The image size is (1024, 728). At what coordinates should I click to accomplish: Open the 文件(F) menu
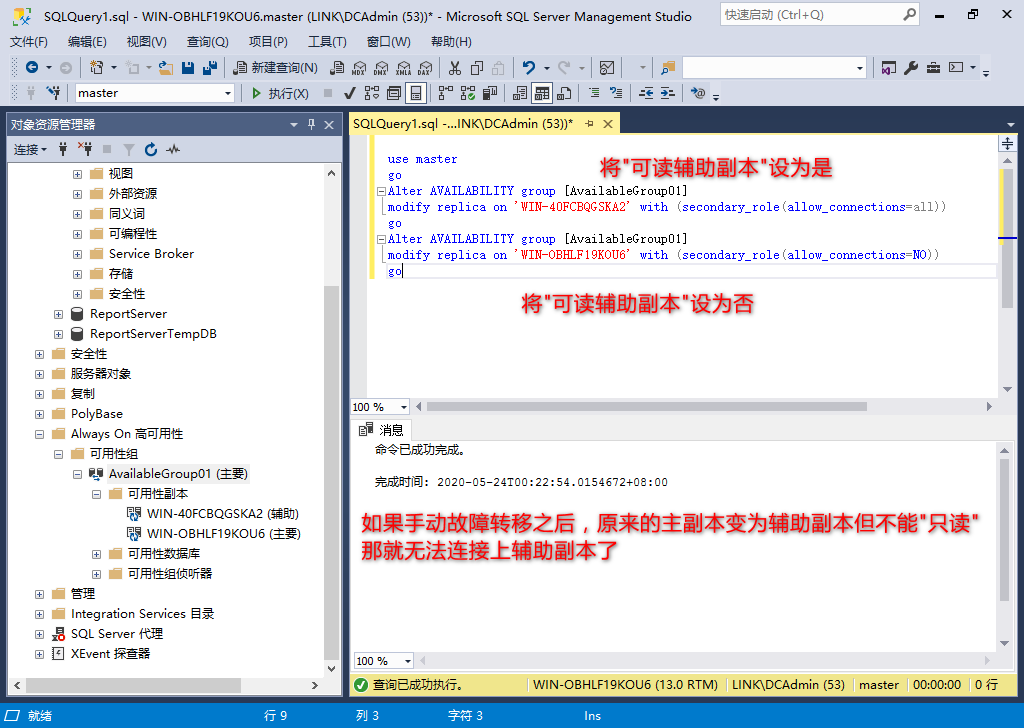[29, 42]
